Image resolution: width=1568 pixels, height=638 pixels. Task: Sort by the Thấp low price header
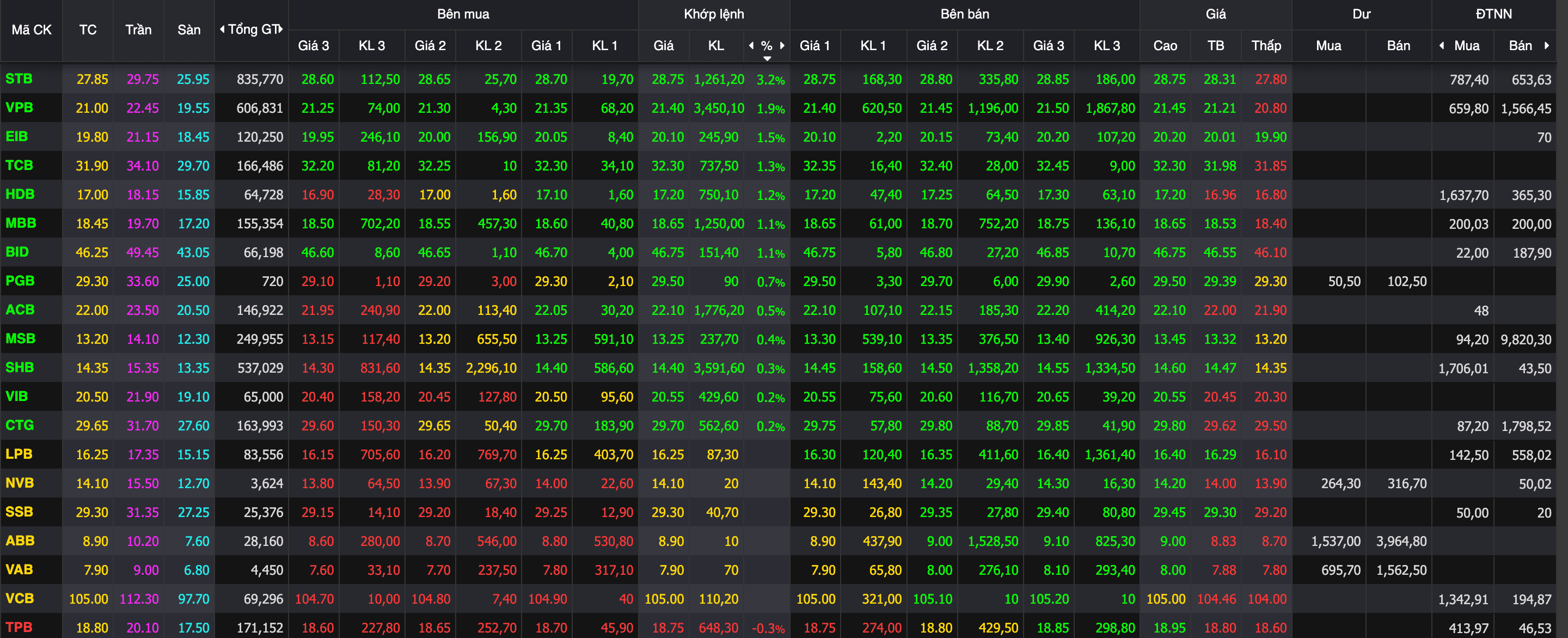pyautogui.click(x=1266, y=46)
